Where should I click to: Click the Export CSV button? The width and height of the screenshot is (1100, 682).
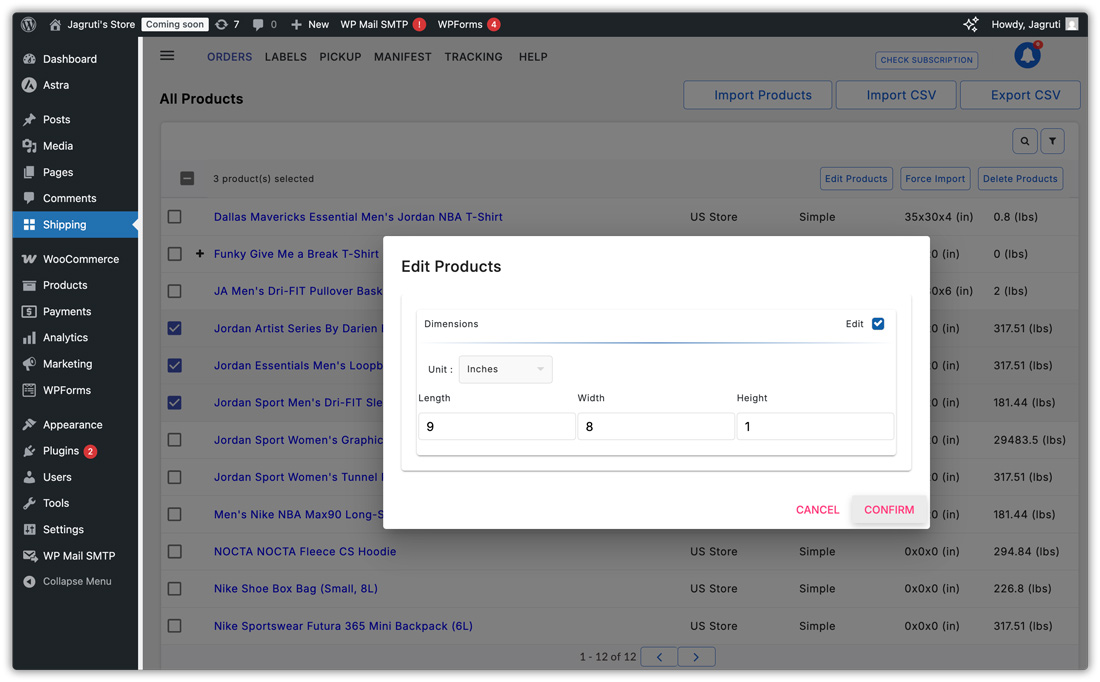(x=1021, y=95)
